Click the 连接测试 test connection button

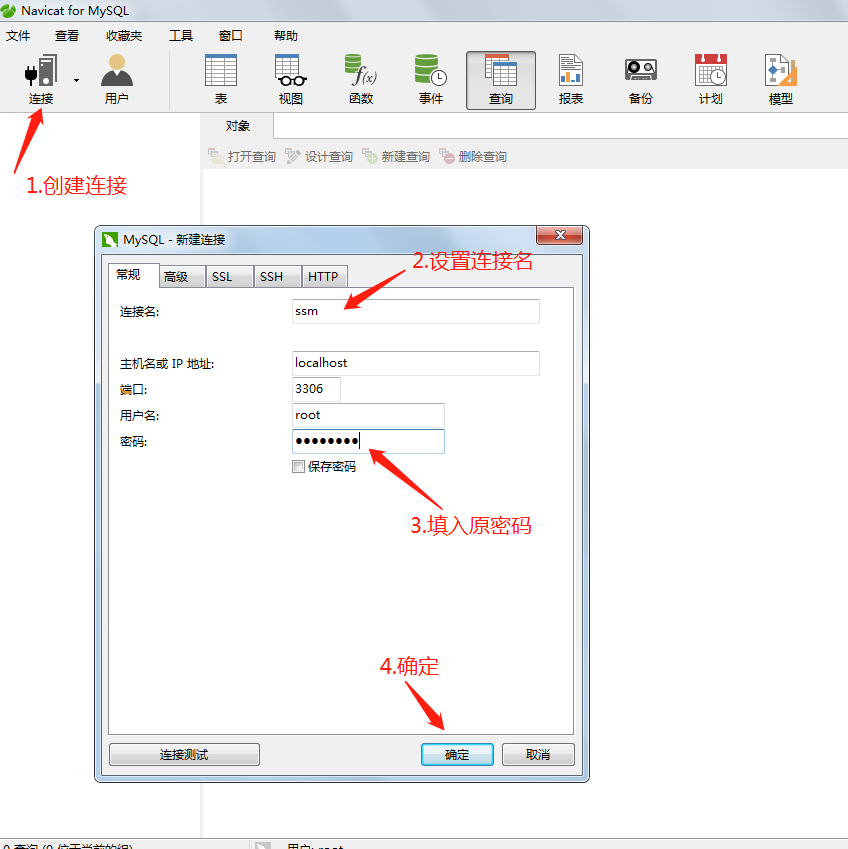click(x=184, y=754)
